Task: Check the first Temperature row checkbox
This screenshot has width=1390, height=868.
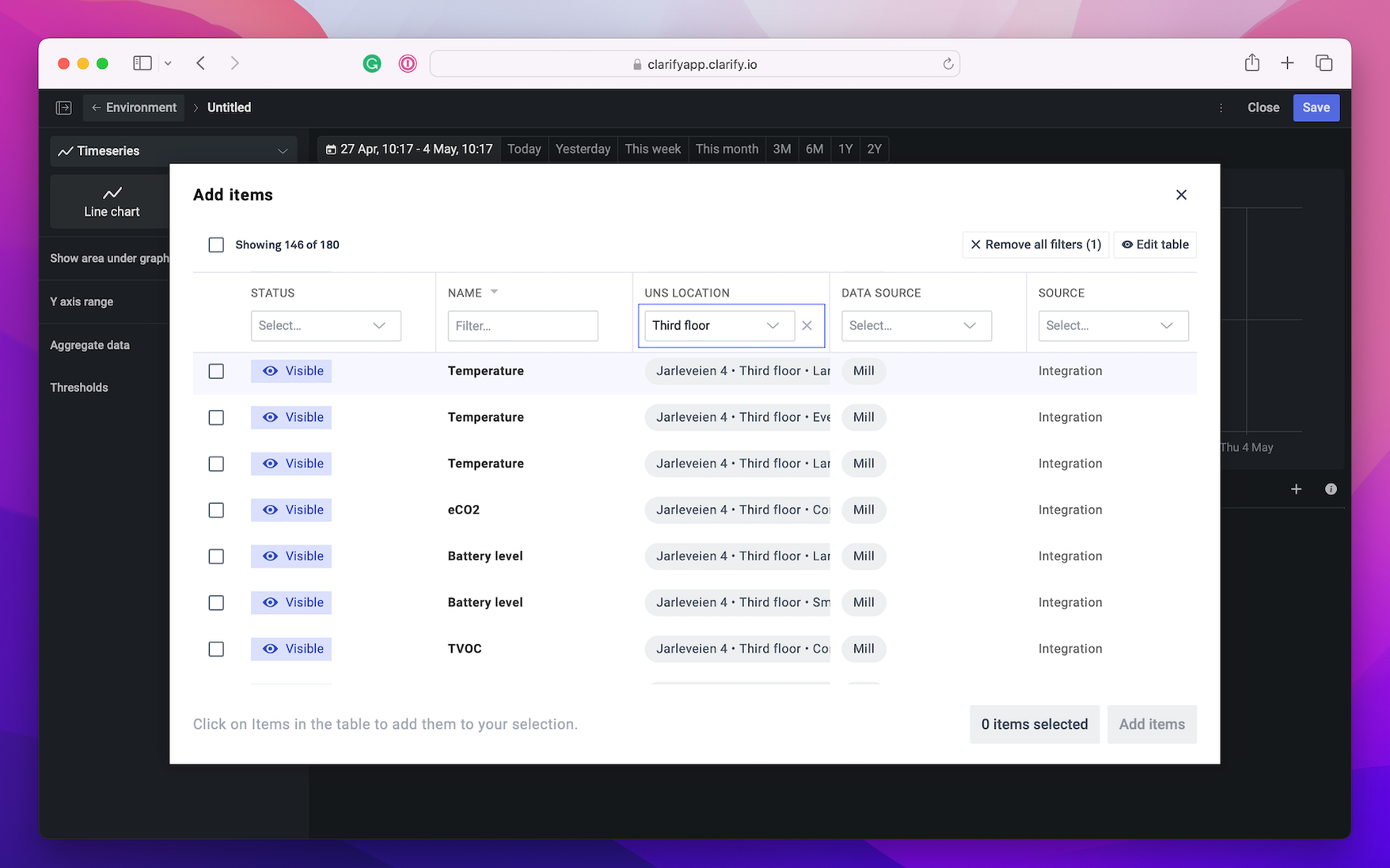Action: point(216,371)
